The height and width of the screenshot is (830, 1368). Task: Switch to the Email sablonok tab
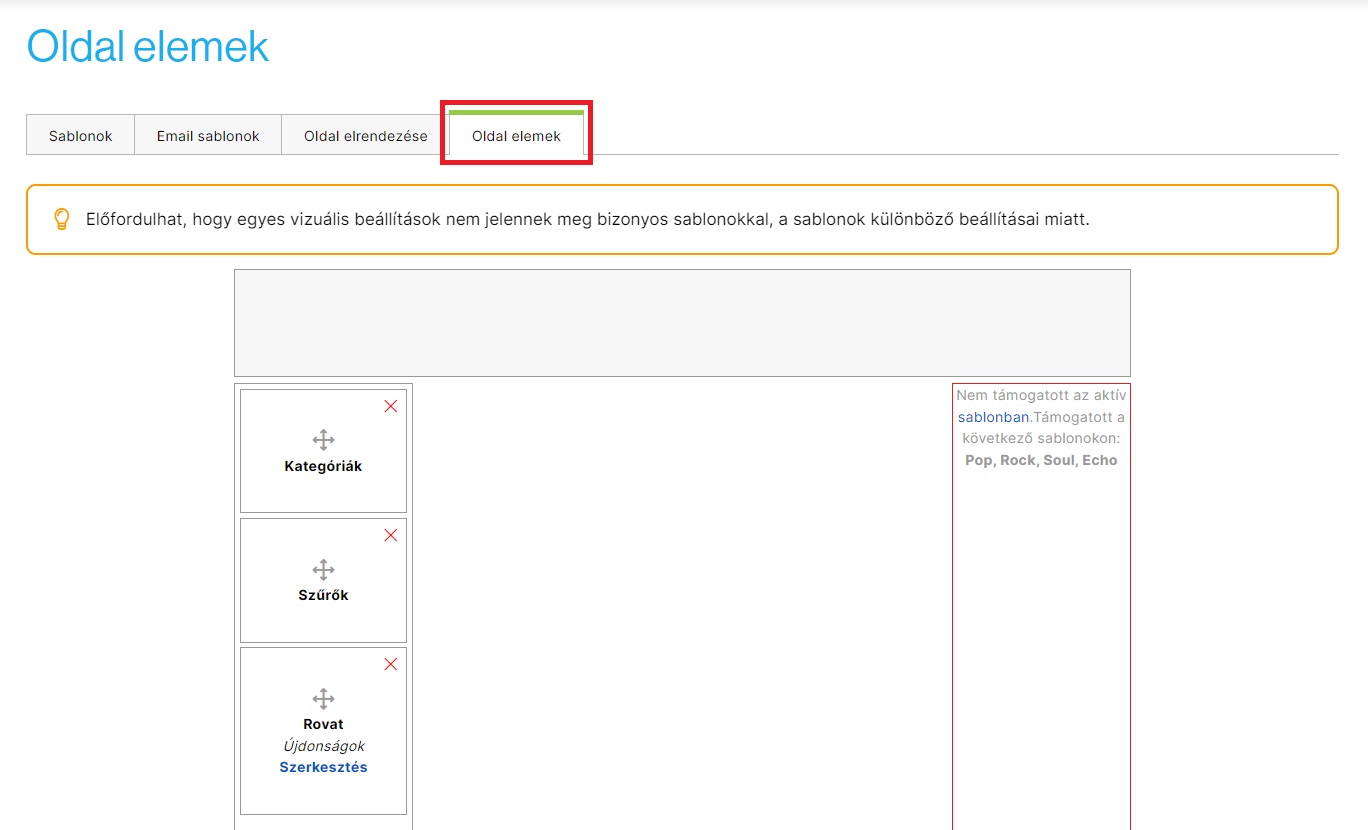(208, 136)
